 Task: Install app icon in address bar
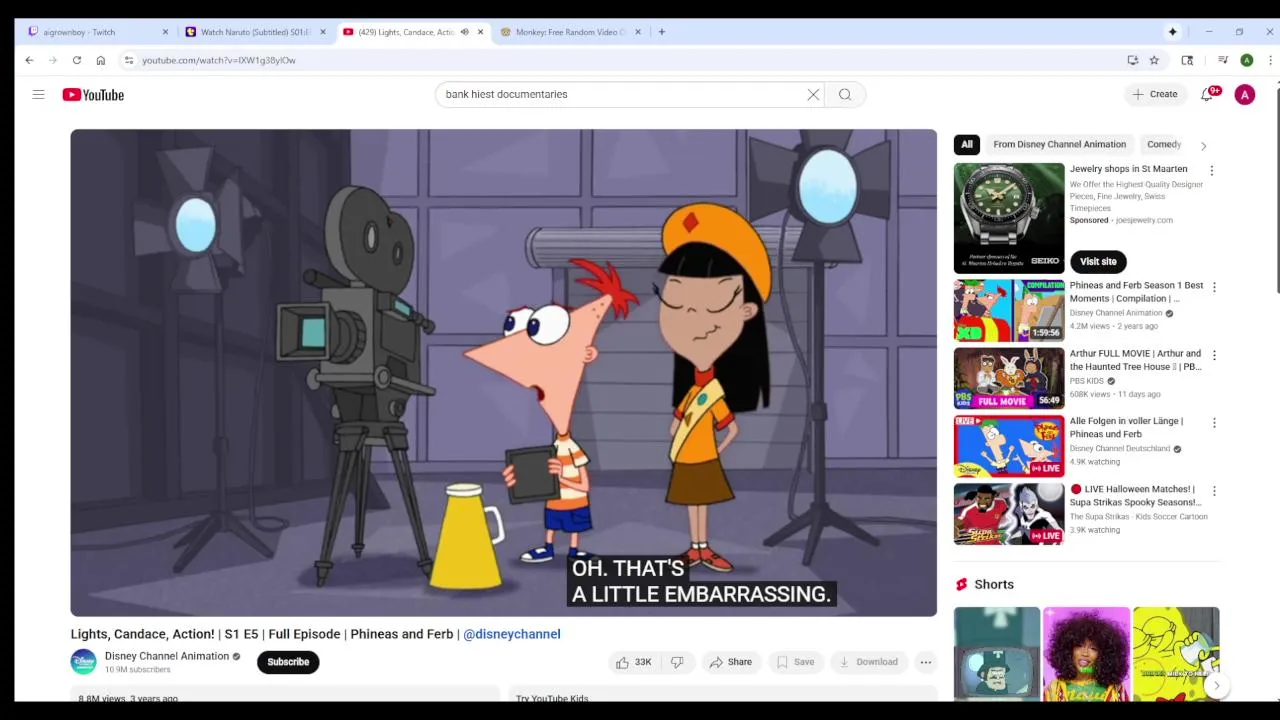point(1132,60)
